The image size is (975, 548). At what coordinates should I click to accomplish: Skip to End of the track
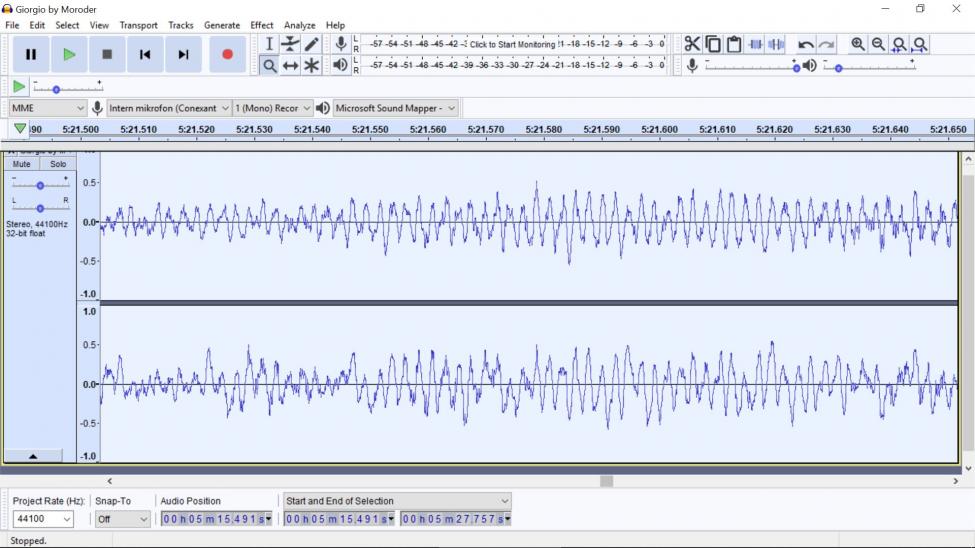(183, 55)
